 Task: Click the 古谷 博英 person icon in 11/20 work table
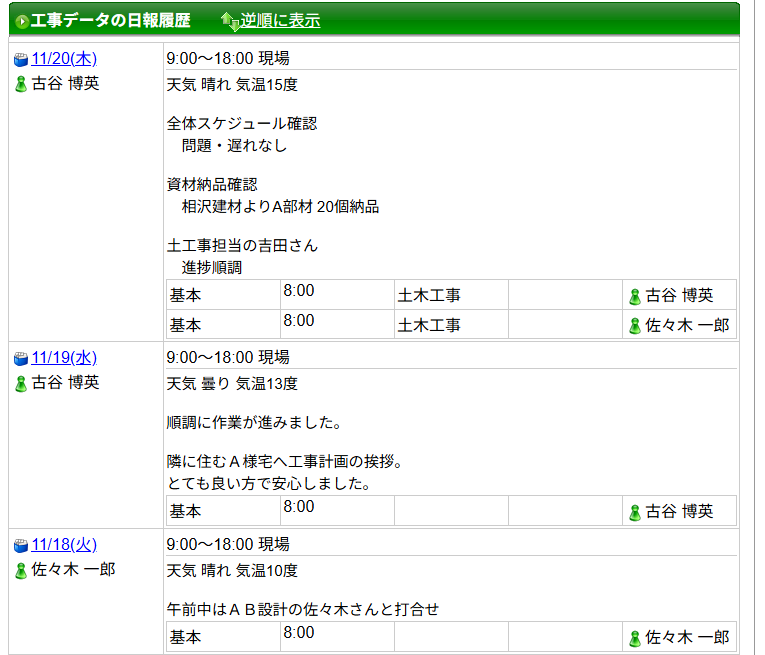tap(634, 296)
